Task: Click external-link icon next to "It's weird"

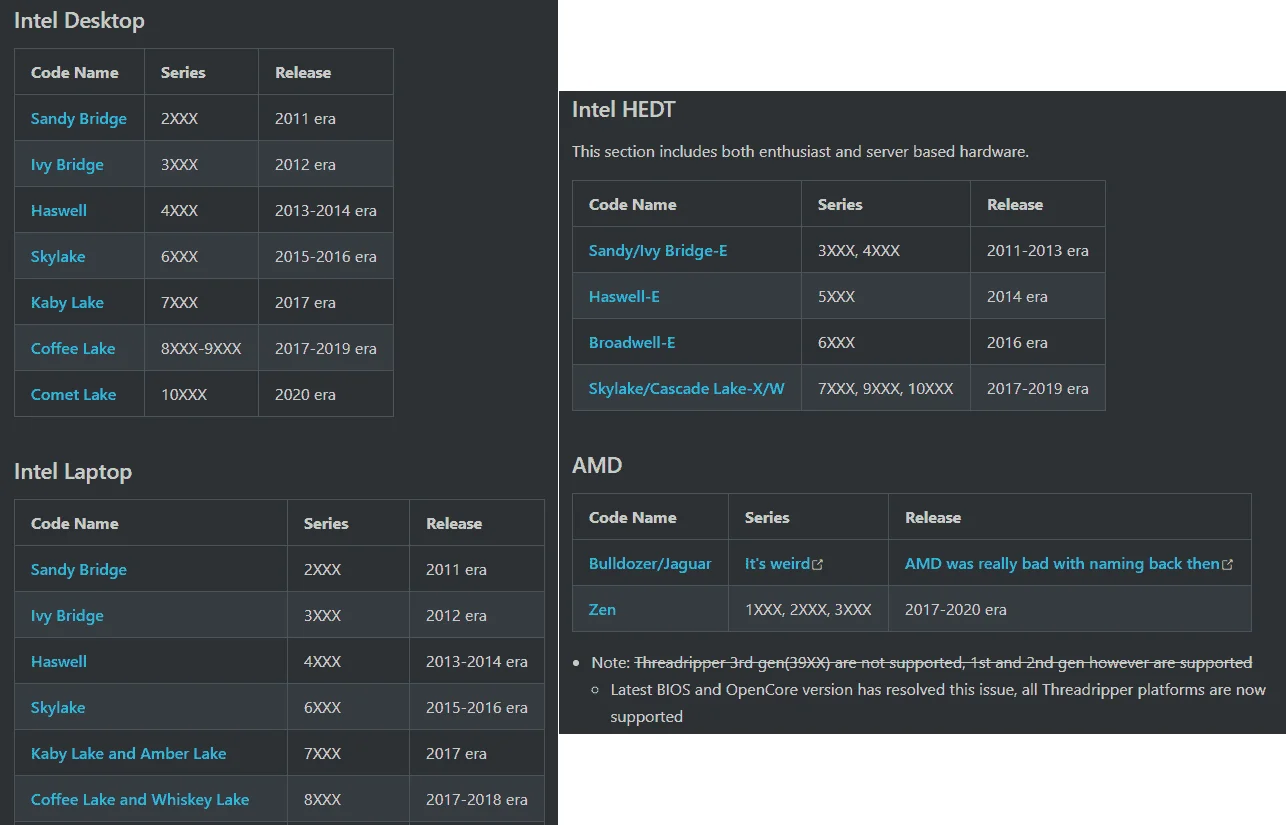Action: point(818,564)
